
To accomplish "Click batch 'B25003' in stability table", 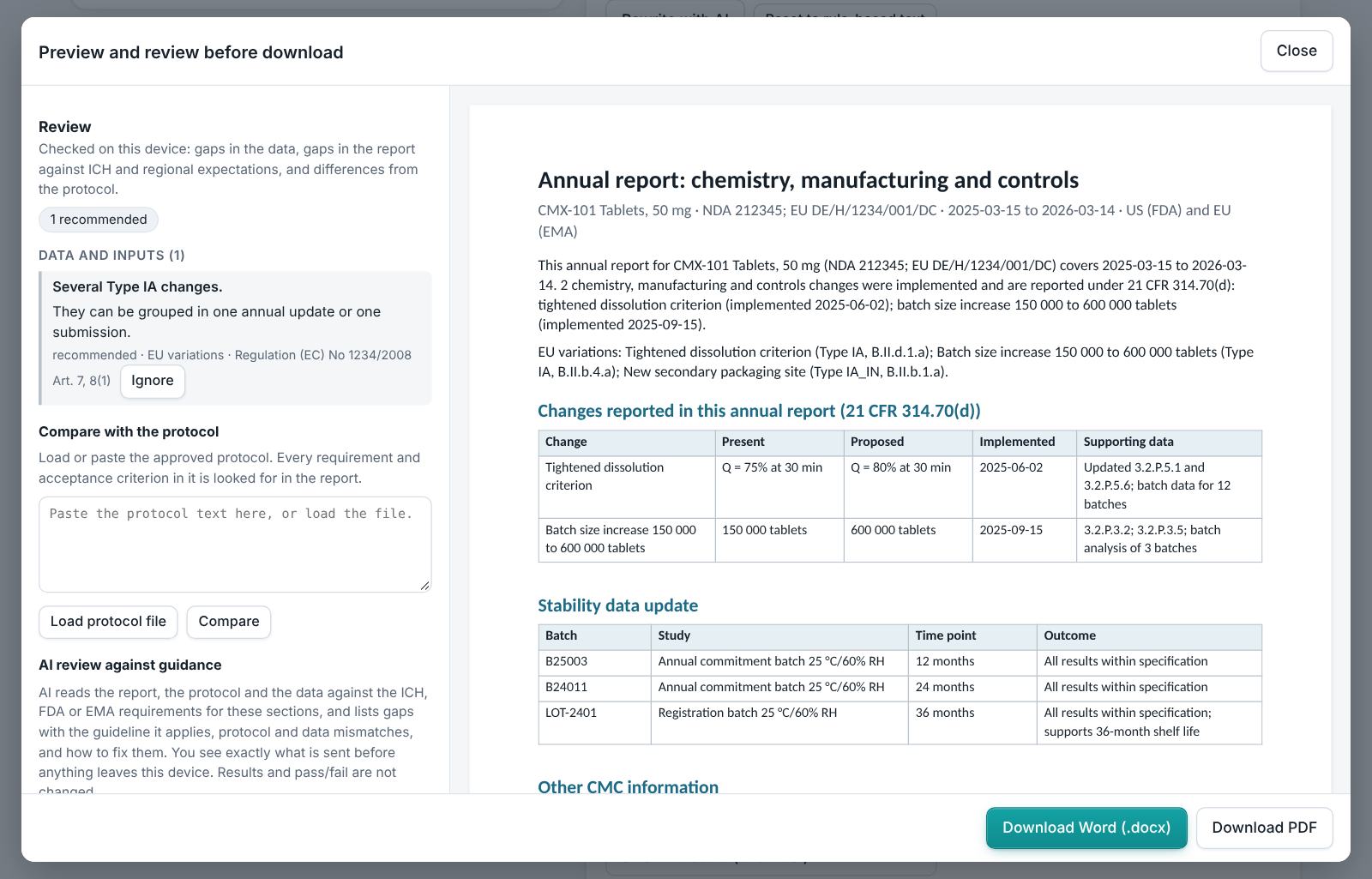I will point(594,662).
